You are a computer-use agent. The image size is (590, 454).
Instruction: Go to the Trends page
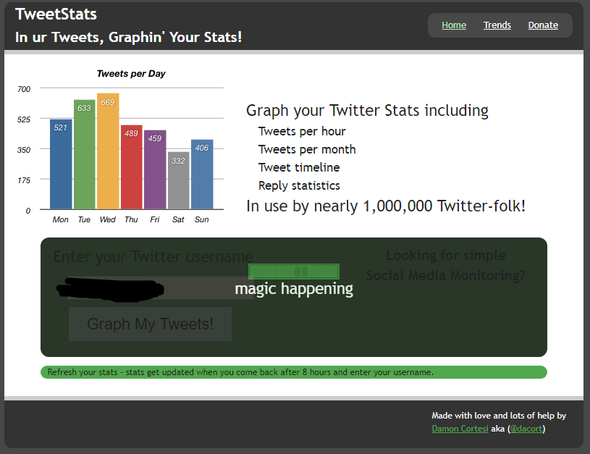coord(497,25)
